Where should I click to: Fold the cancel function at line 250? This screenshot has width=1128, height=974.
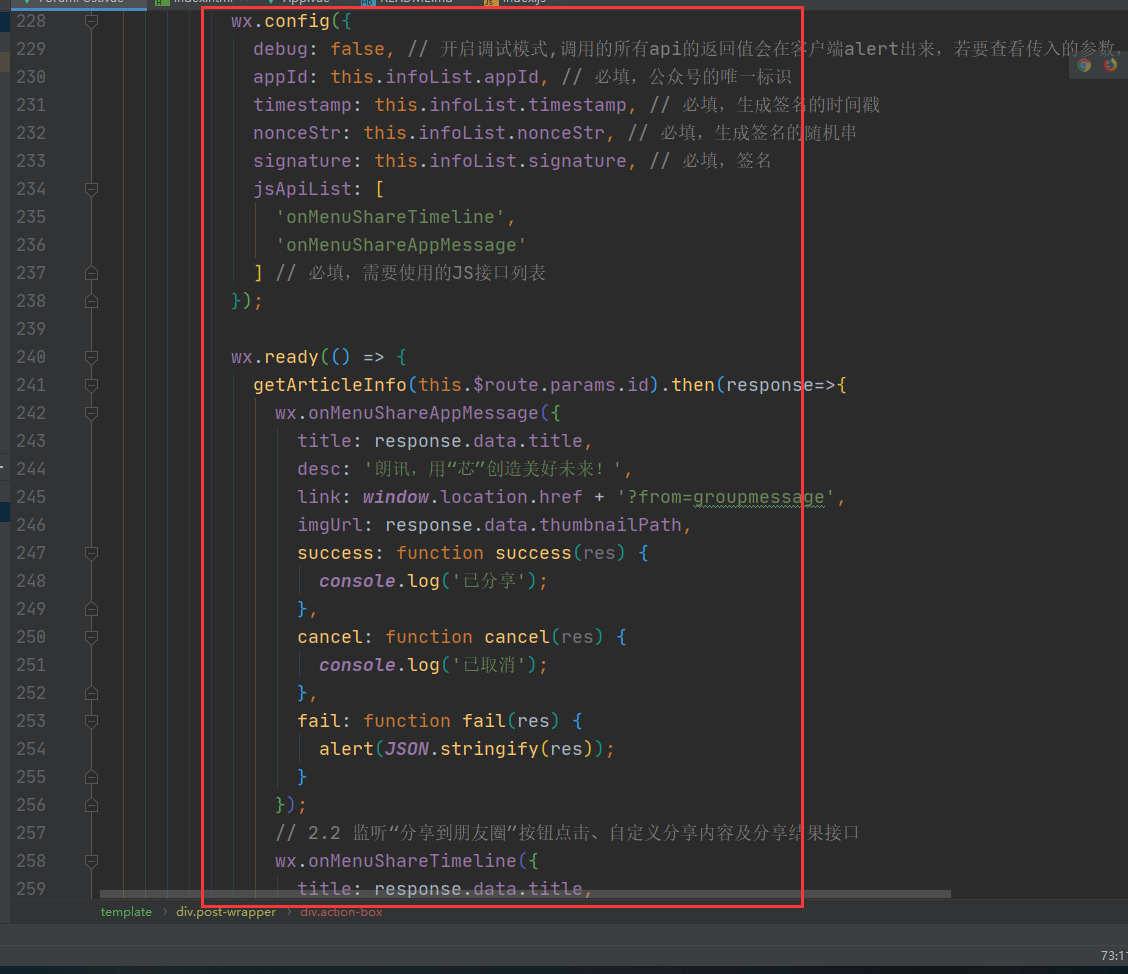91,637
